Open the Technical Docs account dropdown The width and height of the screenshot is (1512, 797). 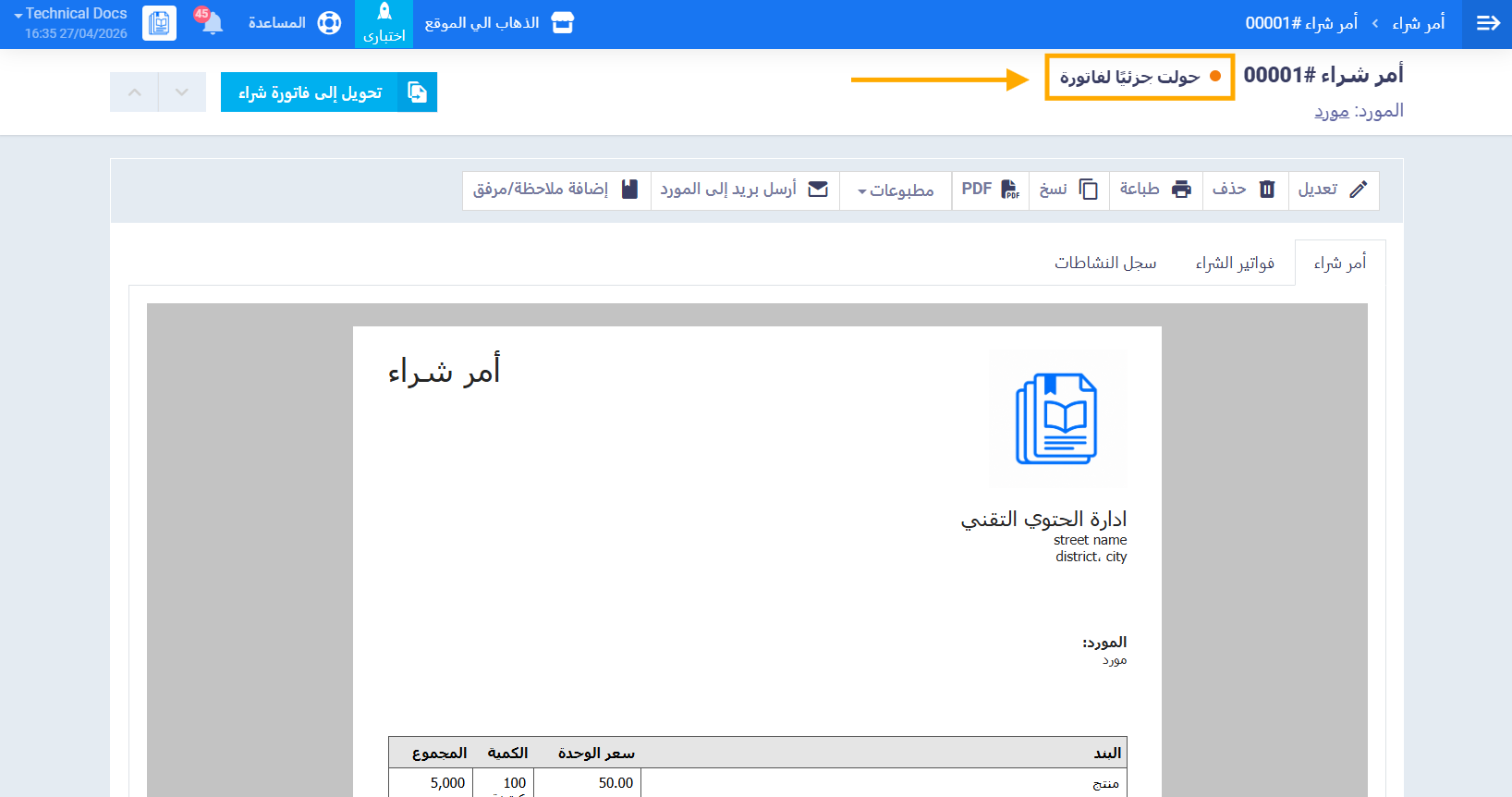(70, 14)
